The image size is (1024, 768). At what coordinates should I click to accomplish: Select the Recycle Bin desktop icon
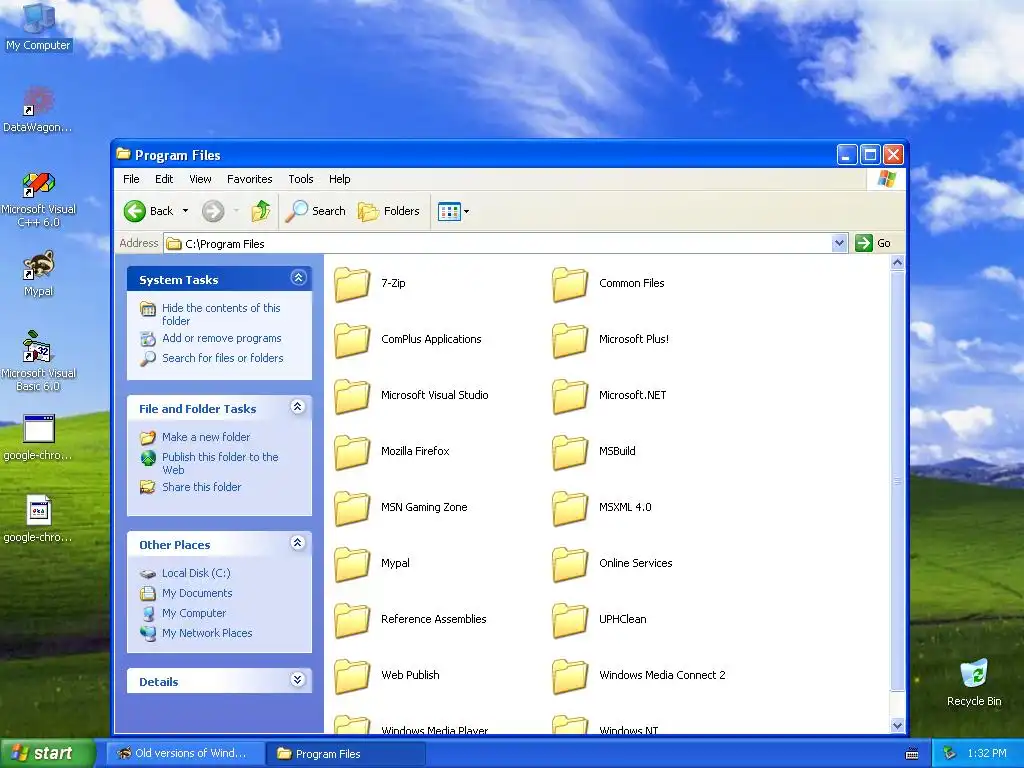pyautogui.click(x=974, y=682)
